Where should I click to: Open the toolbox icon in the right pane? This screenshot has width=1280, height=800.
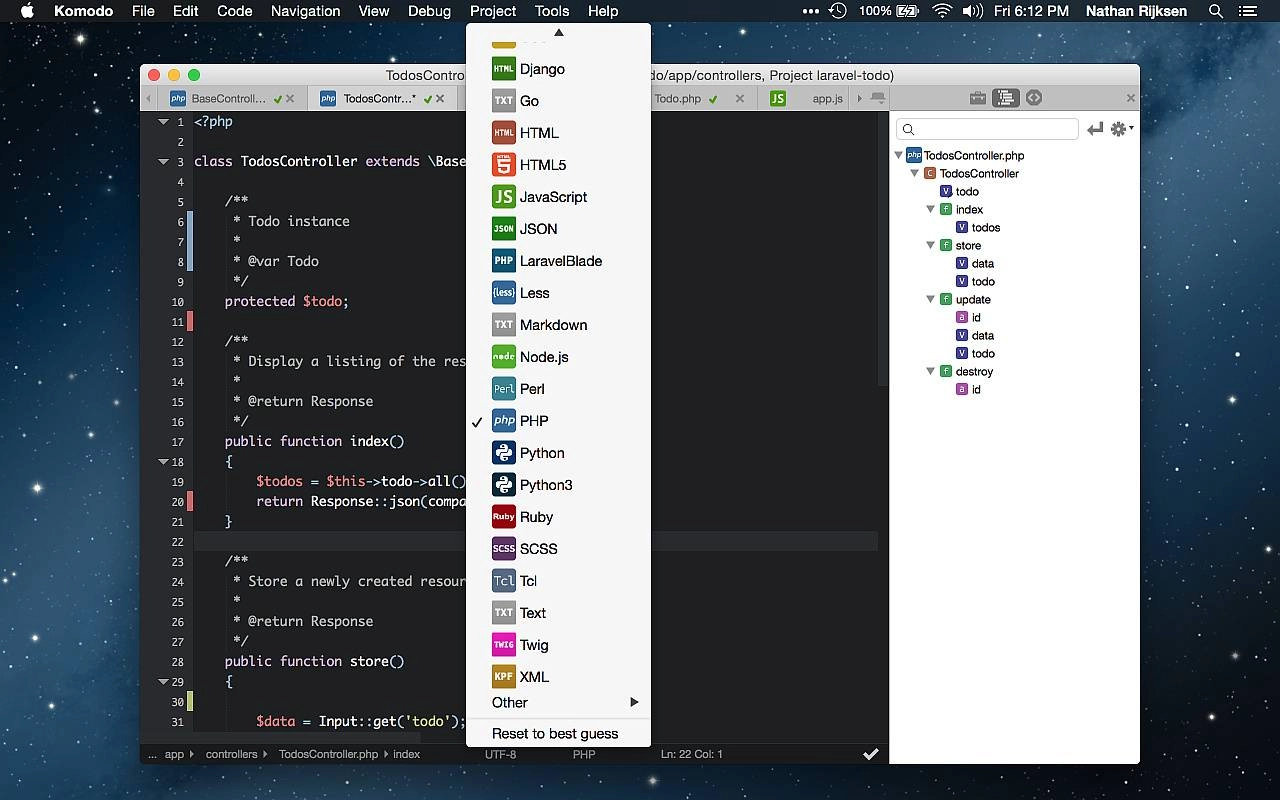point(978,98)
